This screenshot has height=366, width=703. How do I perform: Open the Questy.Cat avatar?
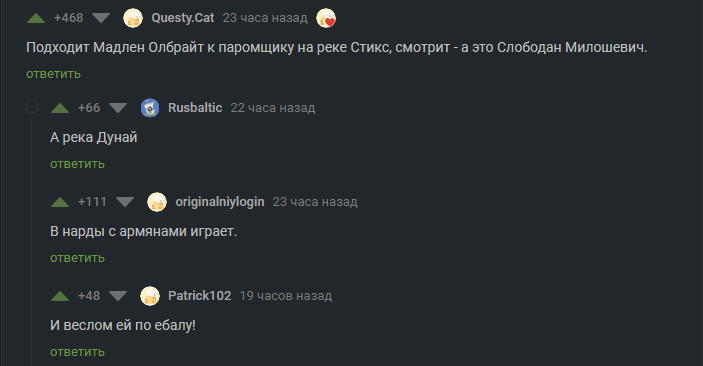click(x=133, y=18)
